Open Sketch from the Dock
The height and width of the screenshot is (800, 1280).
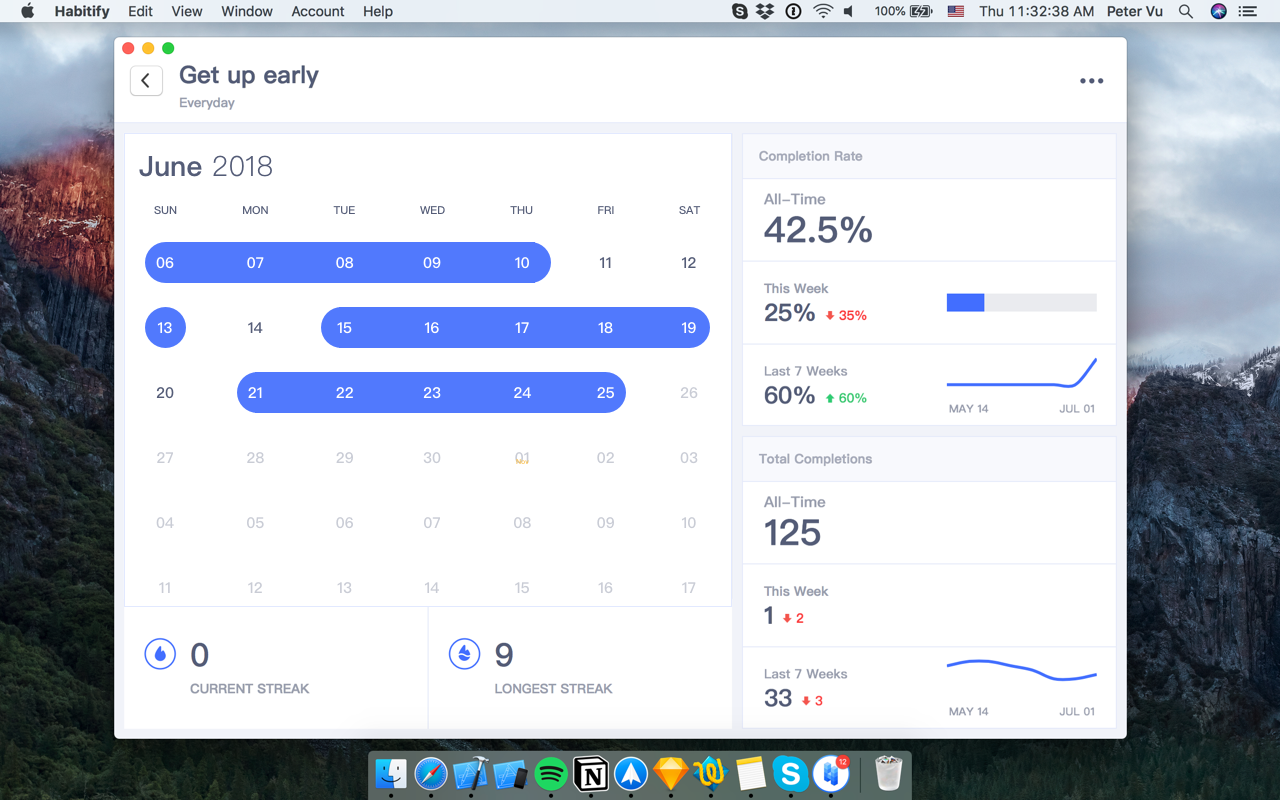coord(671,774)
